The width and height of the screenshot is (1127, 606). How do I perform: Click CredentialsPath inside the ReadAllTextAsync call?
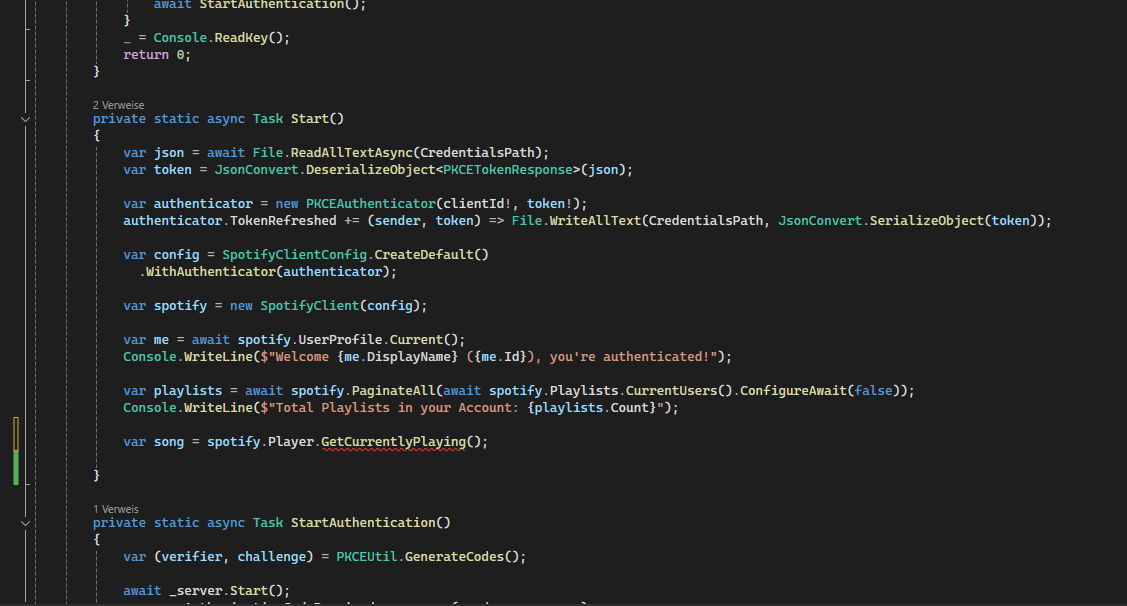point(477,152)
